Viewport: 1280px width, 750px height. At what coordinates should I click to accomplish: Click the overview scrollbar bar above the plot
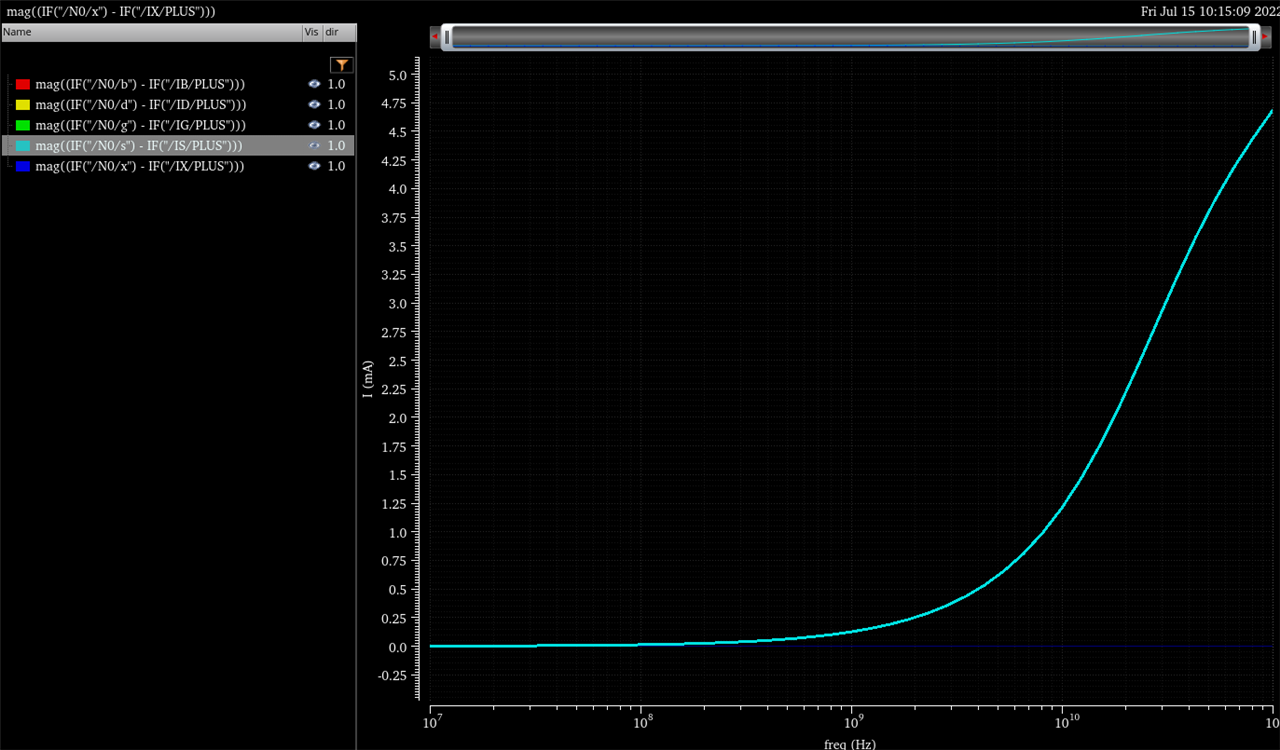pyautogui.click(x=851, y=37)
